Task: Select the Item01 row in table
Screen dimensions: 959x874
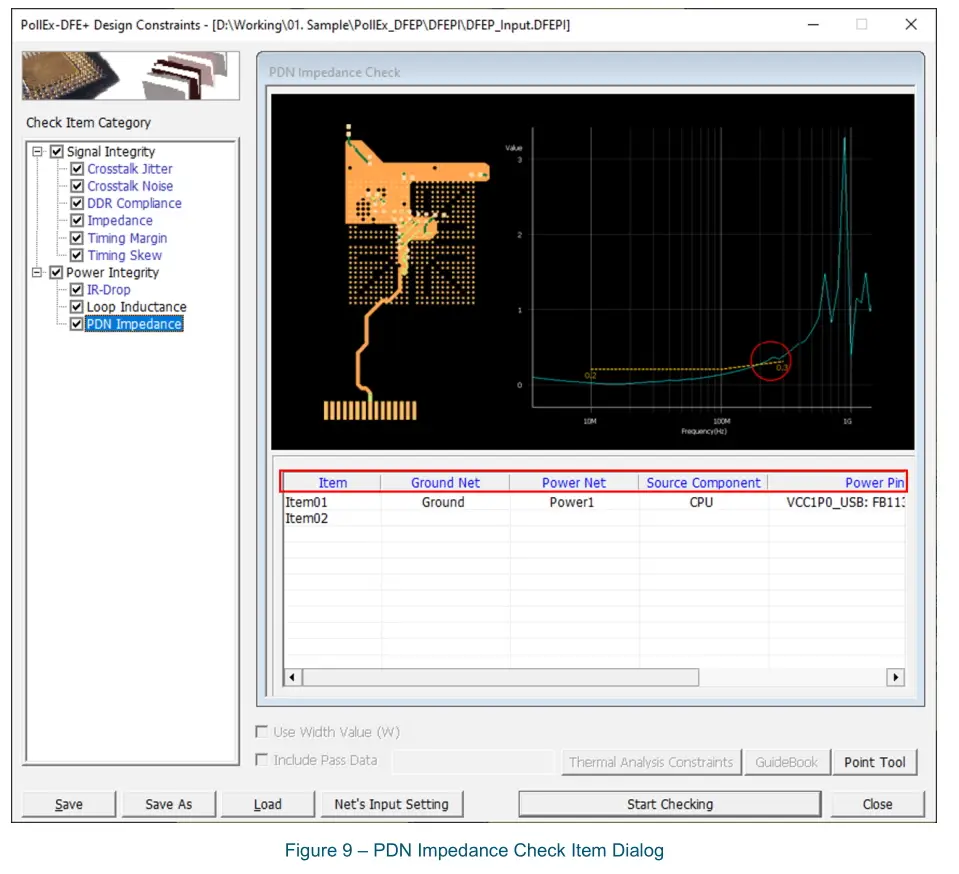Action: 307,502
